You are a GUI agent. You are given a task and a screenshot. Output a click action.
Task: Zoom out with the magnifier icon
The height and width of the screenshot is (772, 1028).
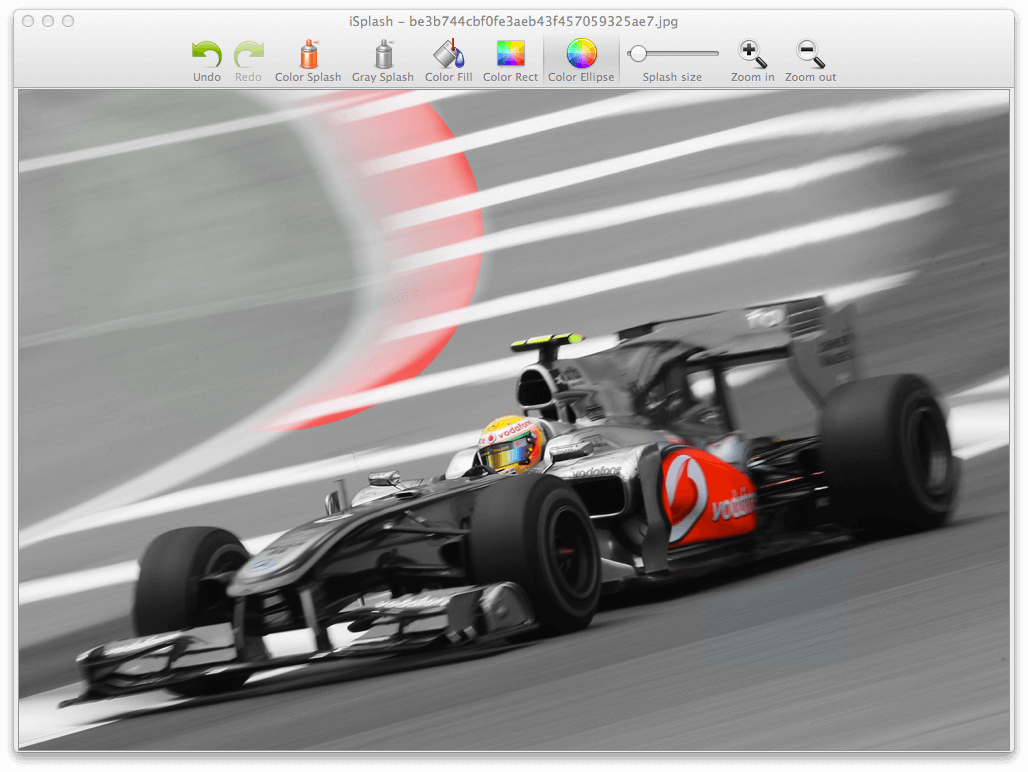(x=810, y=54)
